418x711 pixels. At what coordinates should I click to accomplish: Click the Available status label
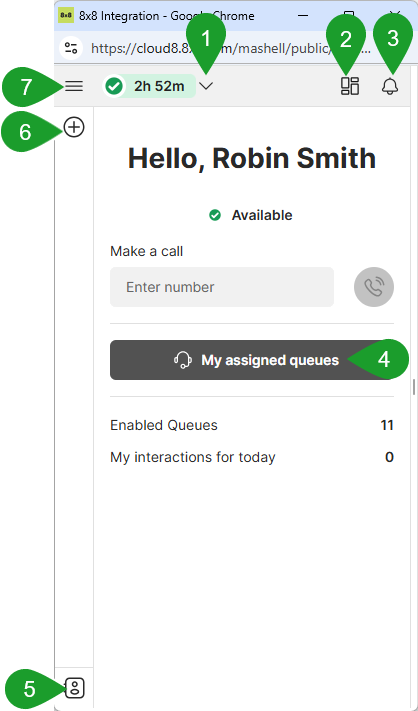tap(262, 215)
